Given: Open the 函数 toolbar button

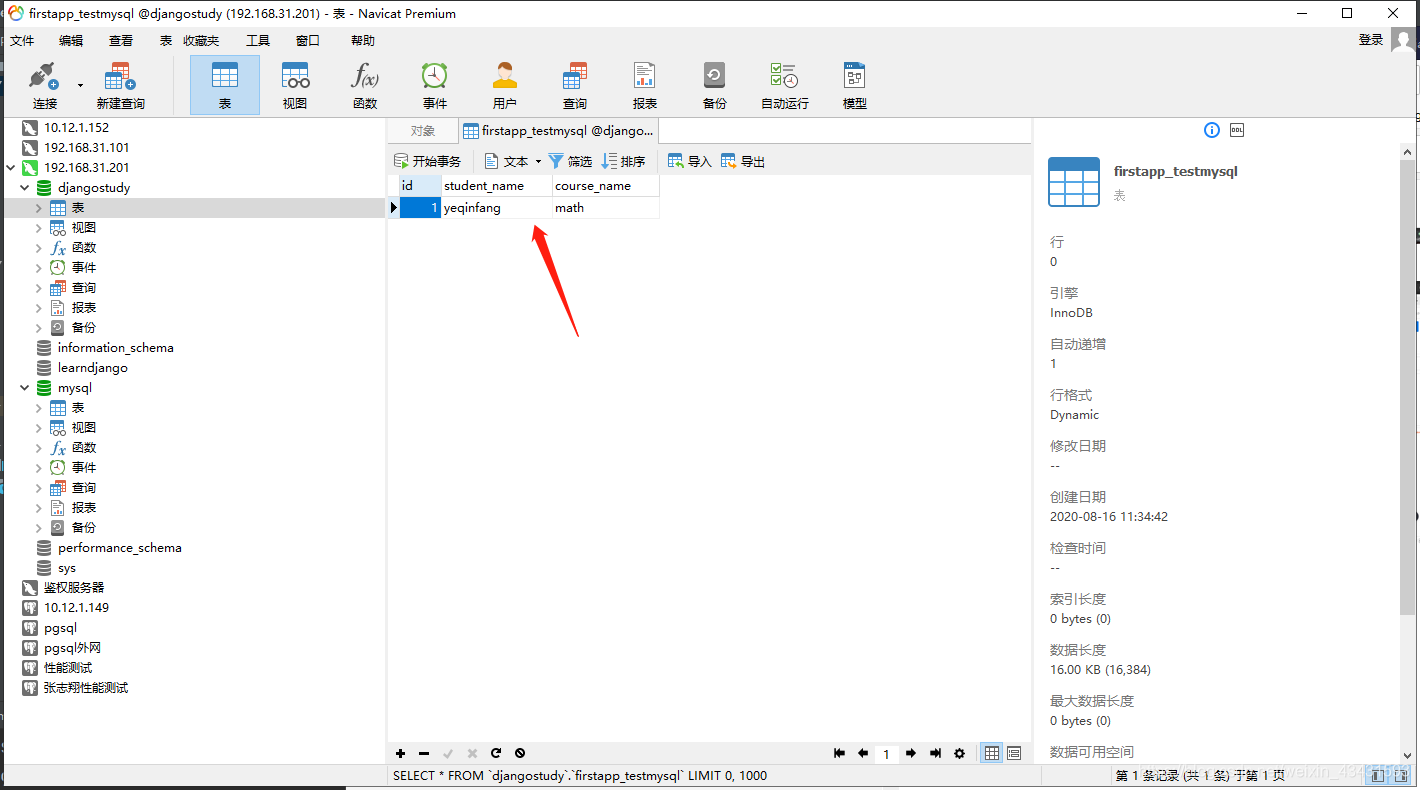Looking at the screenshot, I should coord(365,85).
